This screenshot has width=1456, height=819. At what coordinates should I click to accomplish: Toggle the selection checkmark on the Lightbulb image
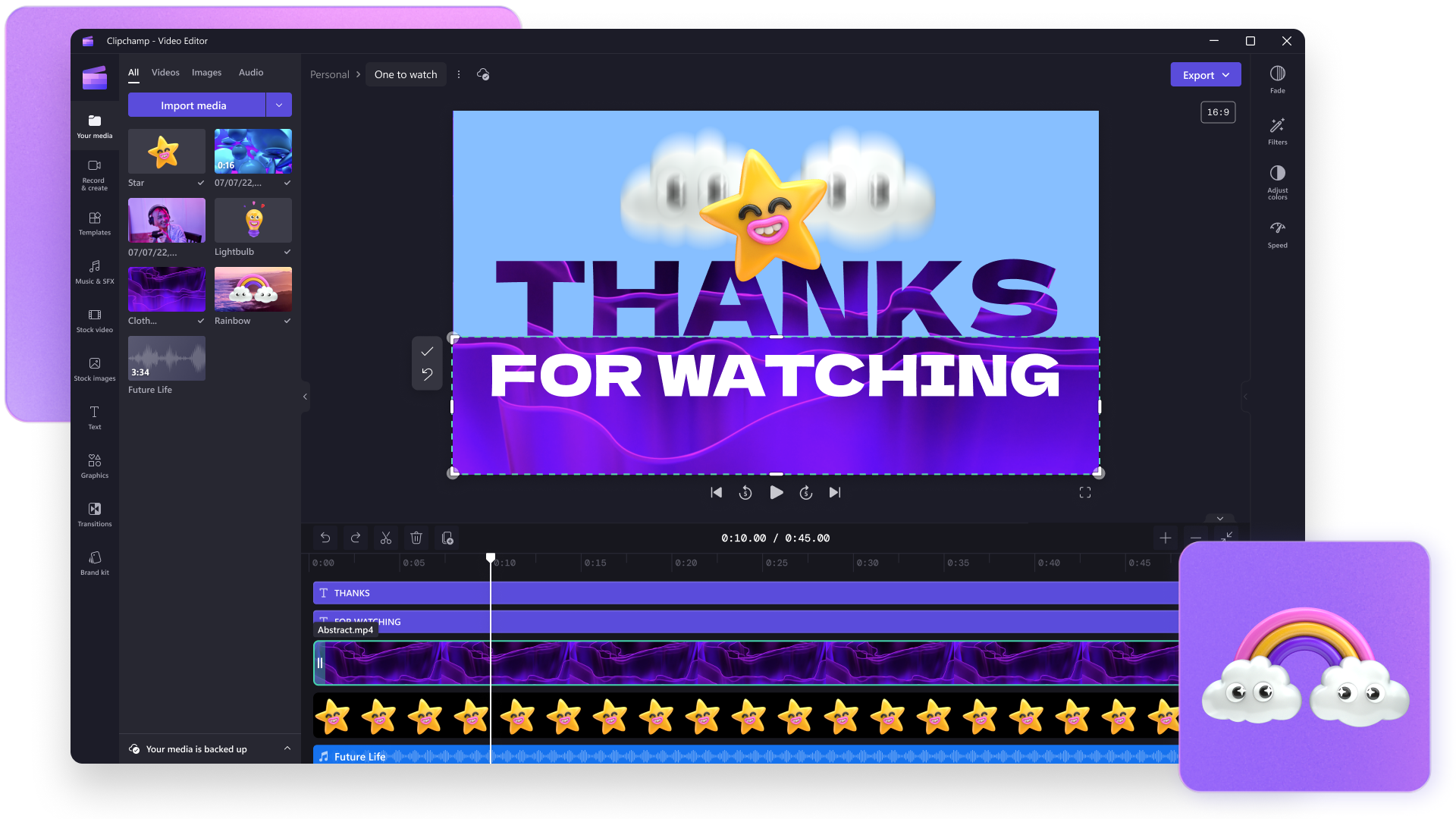coord(287,252)
